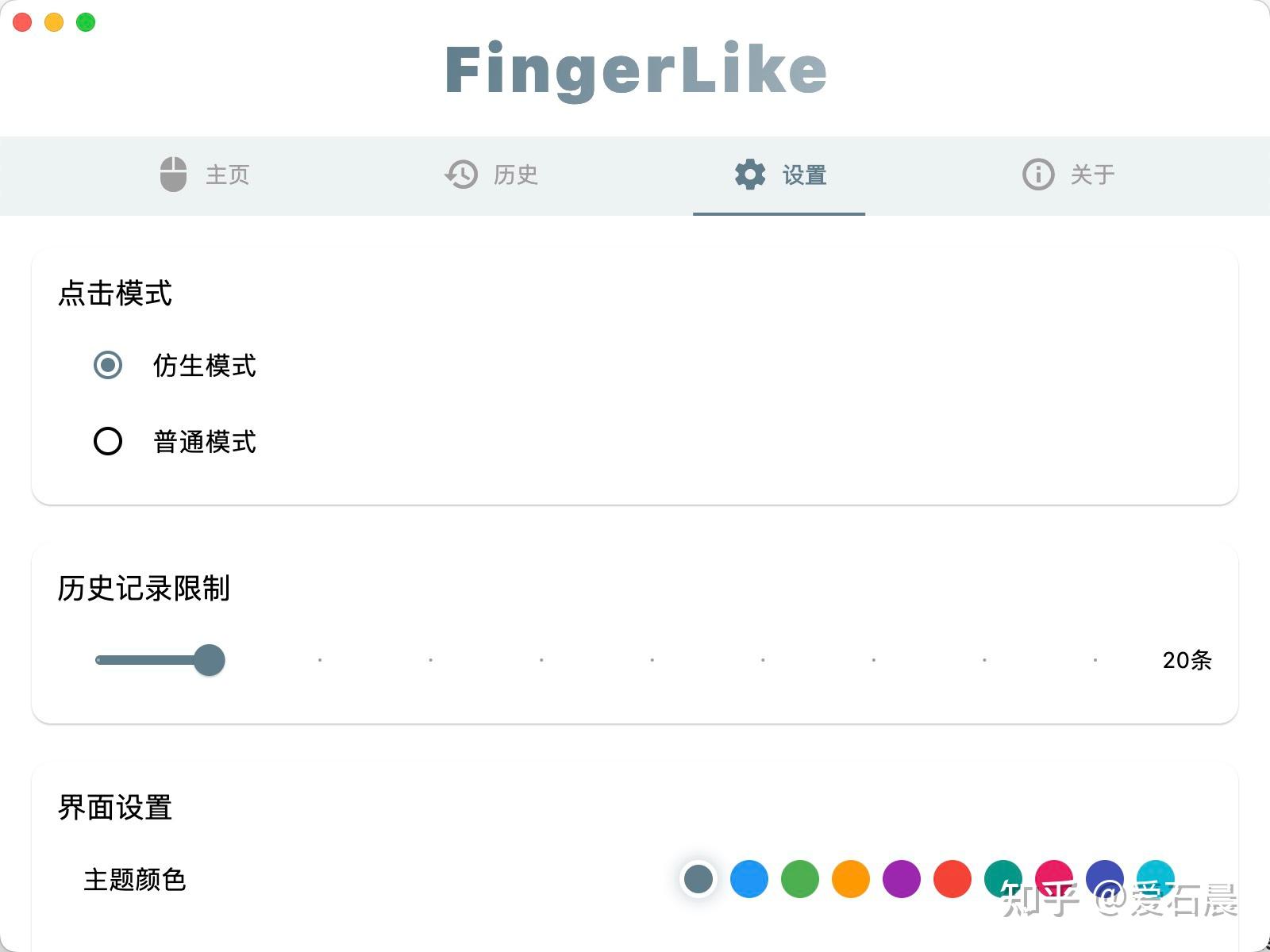Viewport: 1270px width, 952px height.
Task: Select the 仿生模式 radio button
Action: coord(107,366)
